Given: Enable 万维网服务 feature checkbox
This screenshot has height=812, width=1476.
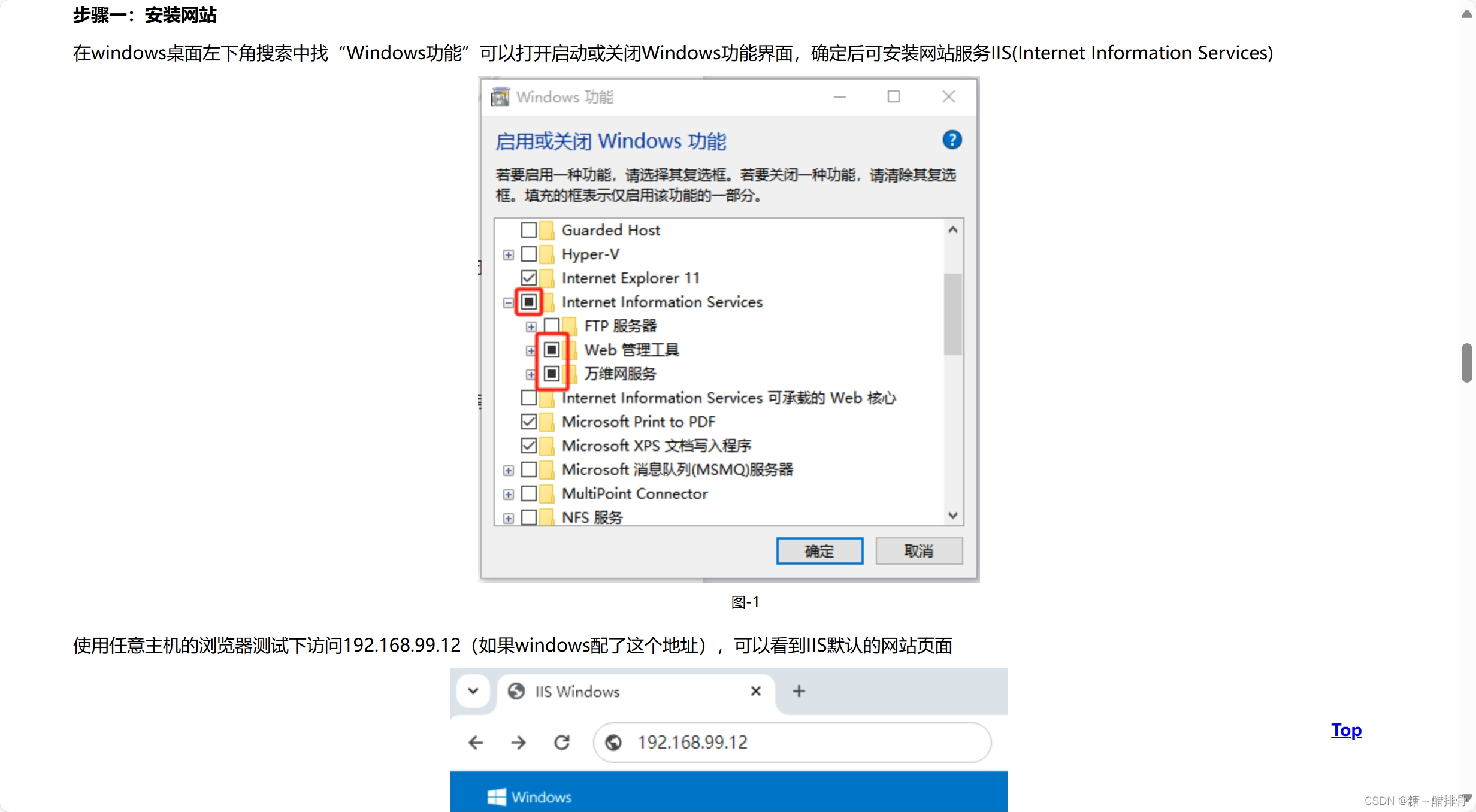Looking at the screenshot, I should tap(551, 373).
